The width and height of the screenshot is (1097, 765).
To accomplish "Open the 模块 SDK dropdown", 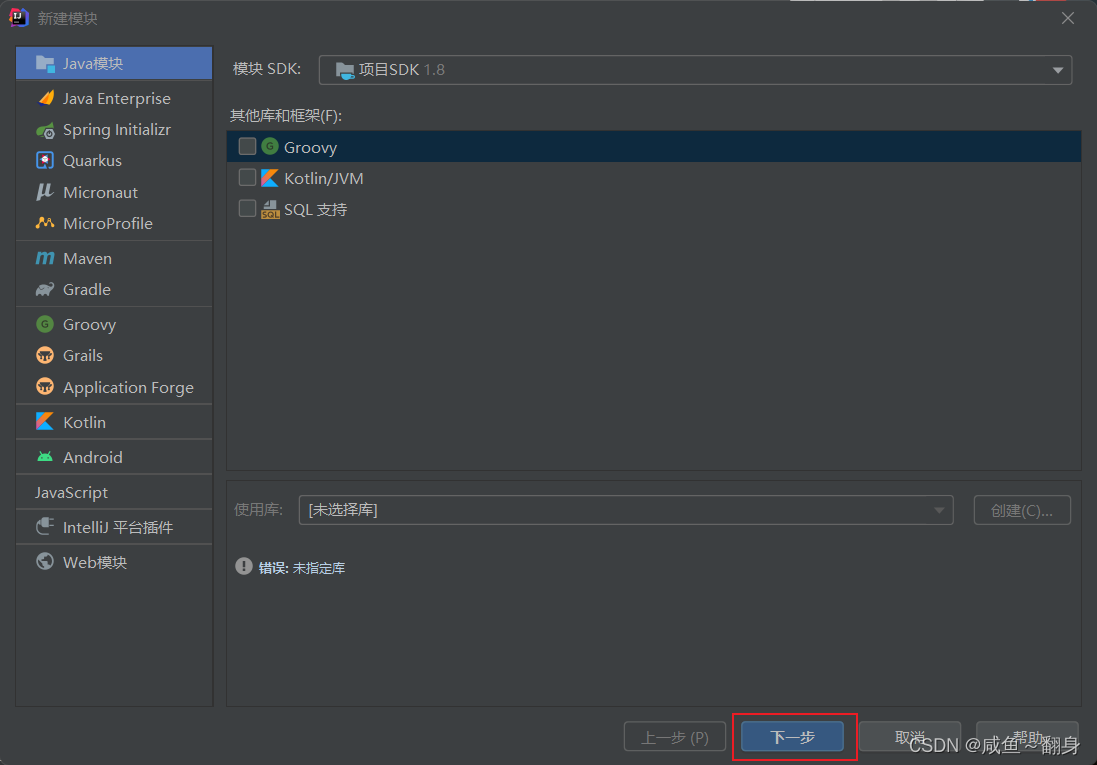I will (695, 70).
